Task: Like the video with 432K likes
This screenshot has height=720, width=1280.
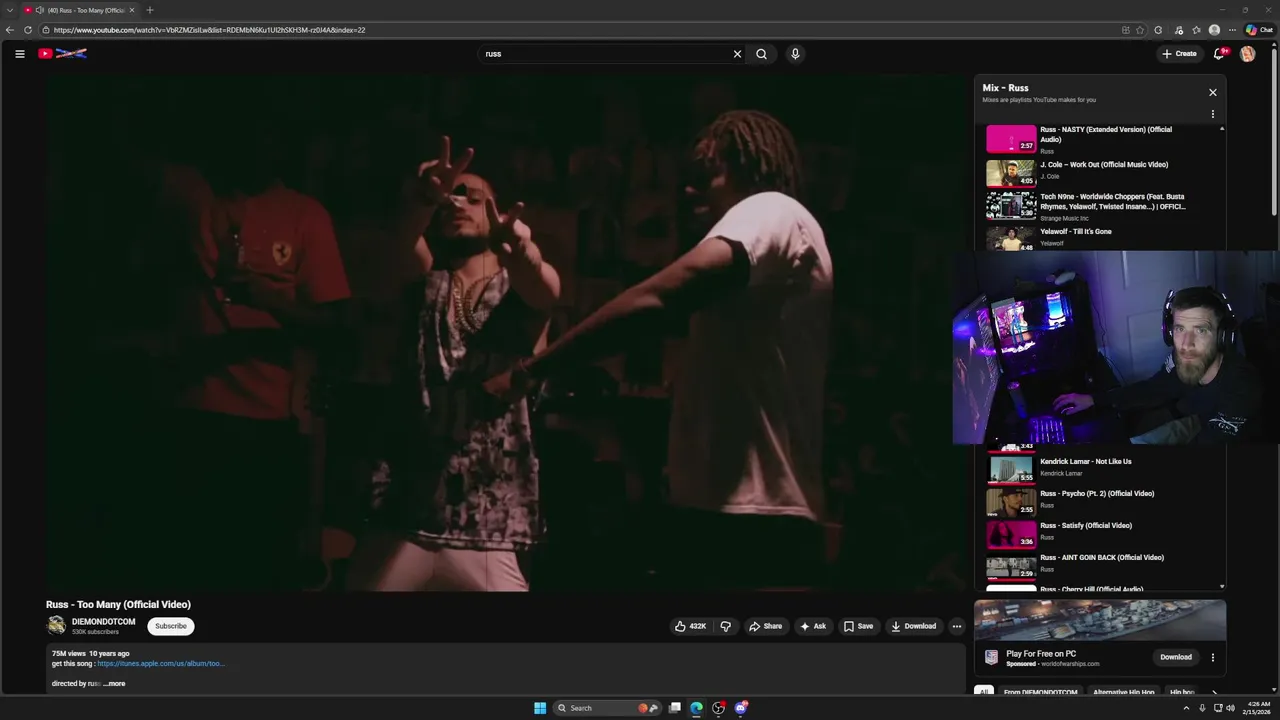Action: click(x=690, y=626)
